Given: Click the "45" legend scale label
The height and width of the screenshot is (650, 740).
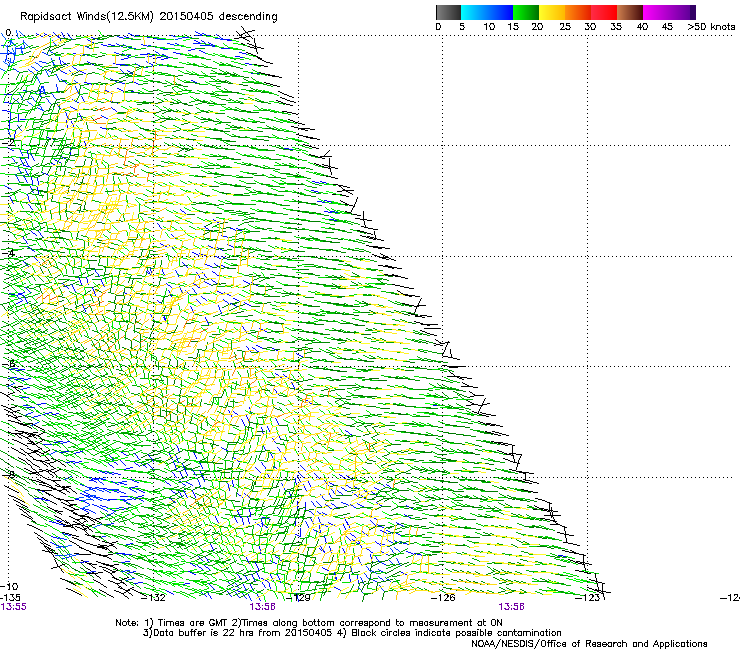Looking at the screenshot, I should tap(667, 27).
